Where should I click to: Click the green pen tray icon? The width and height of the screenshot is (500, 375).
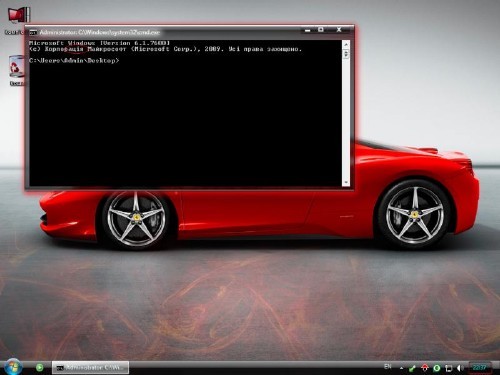pyautogui.click(x=412, y=368)
